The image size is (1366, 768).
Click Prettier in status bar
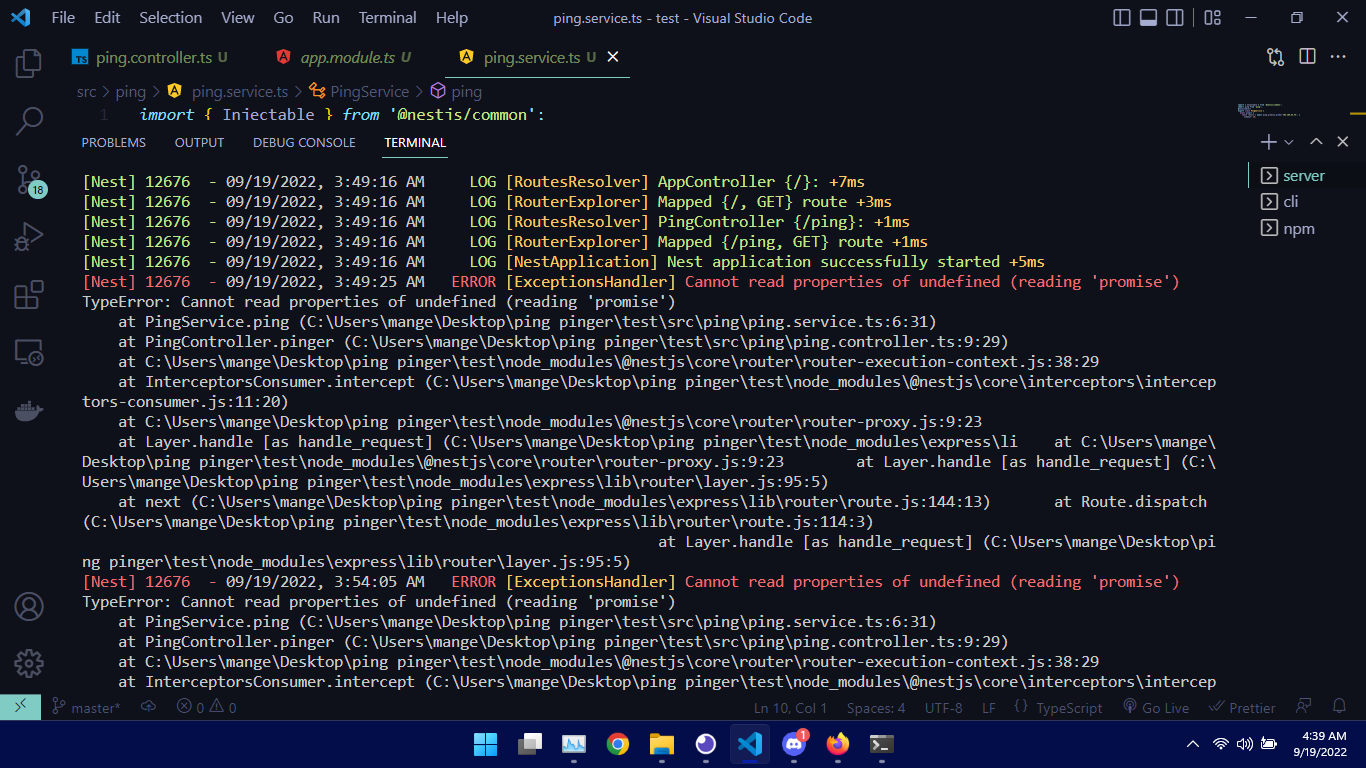(1242, 707)
